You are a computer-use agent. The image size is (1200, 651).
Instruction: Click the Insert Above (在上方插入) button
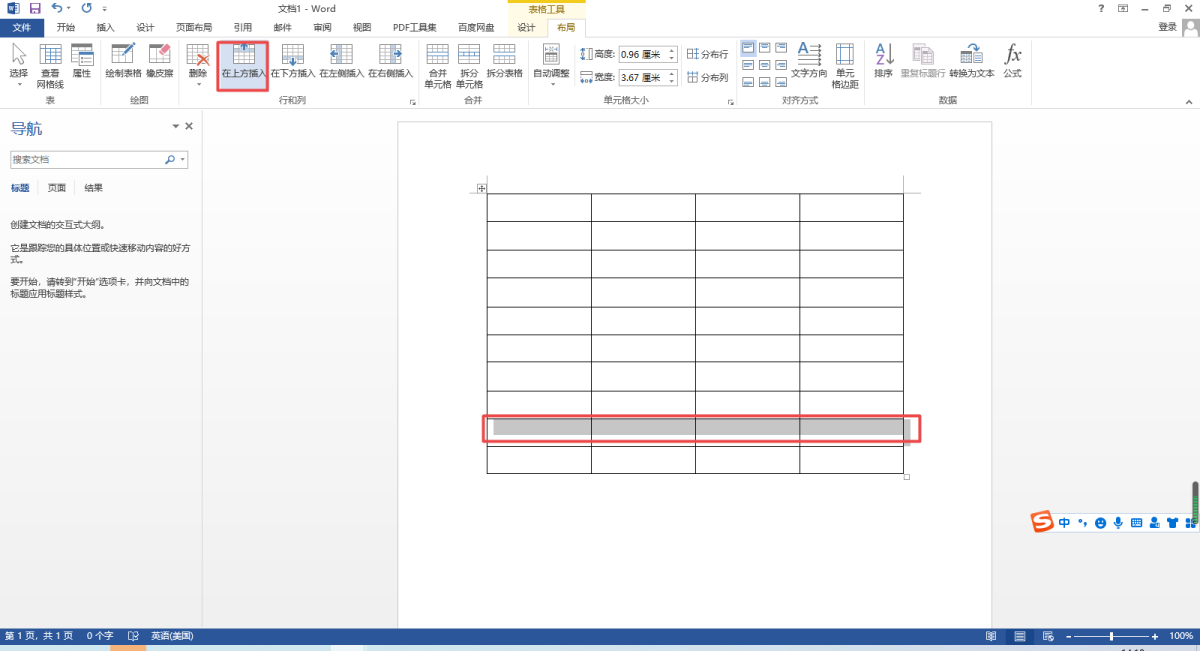[243, 62]
